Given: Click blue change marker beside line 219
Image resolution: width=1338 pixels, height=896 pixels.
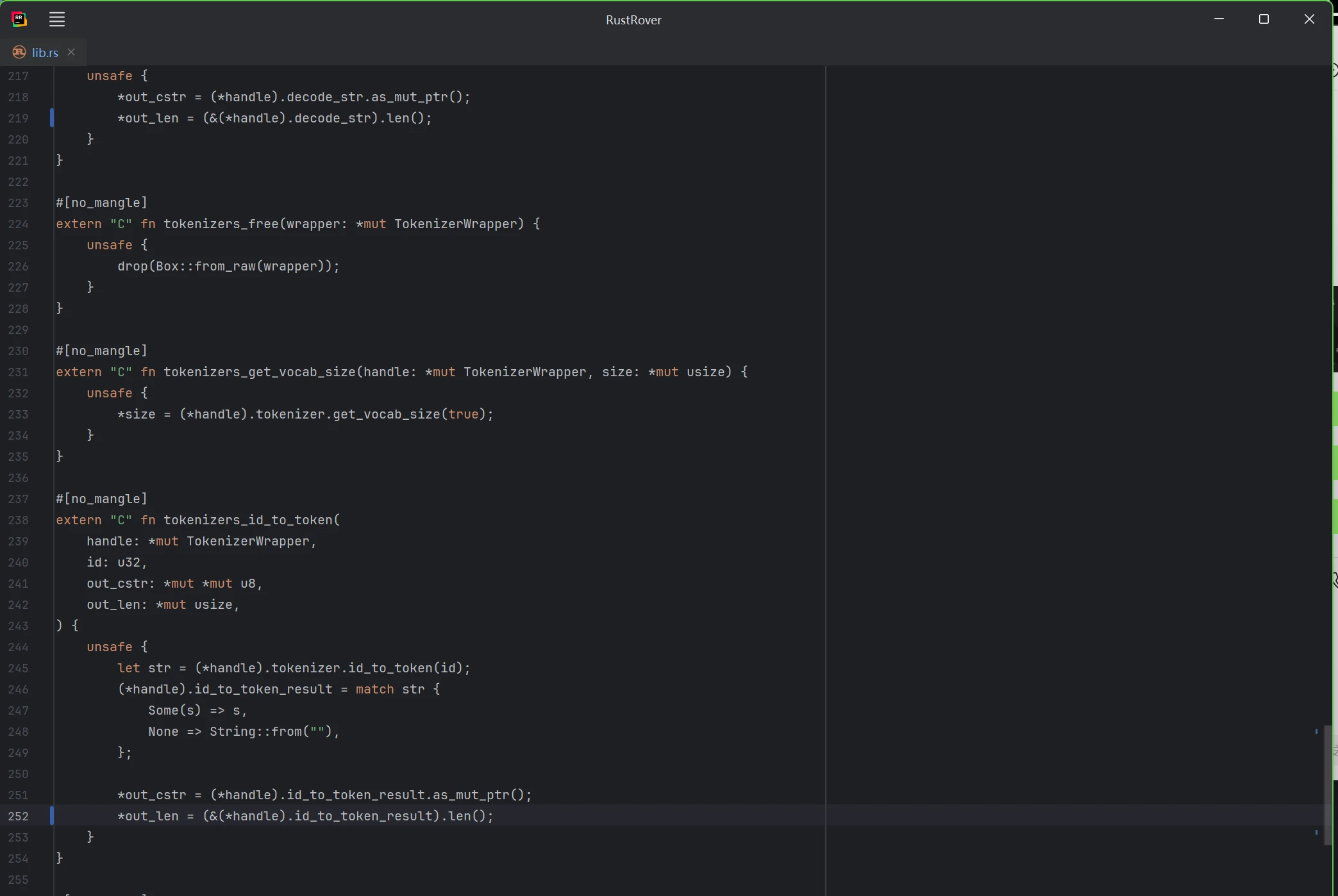Looking at the screenshot, I should tap(52, 118).
